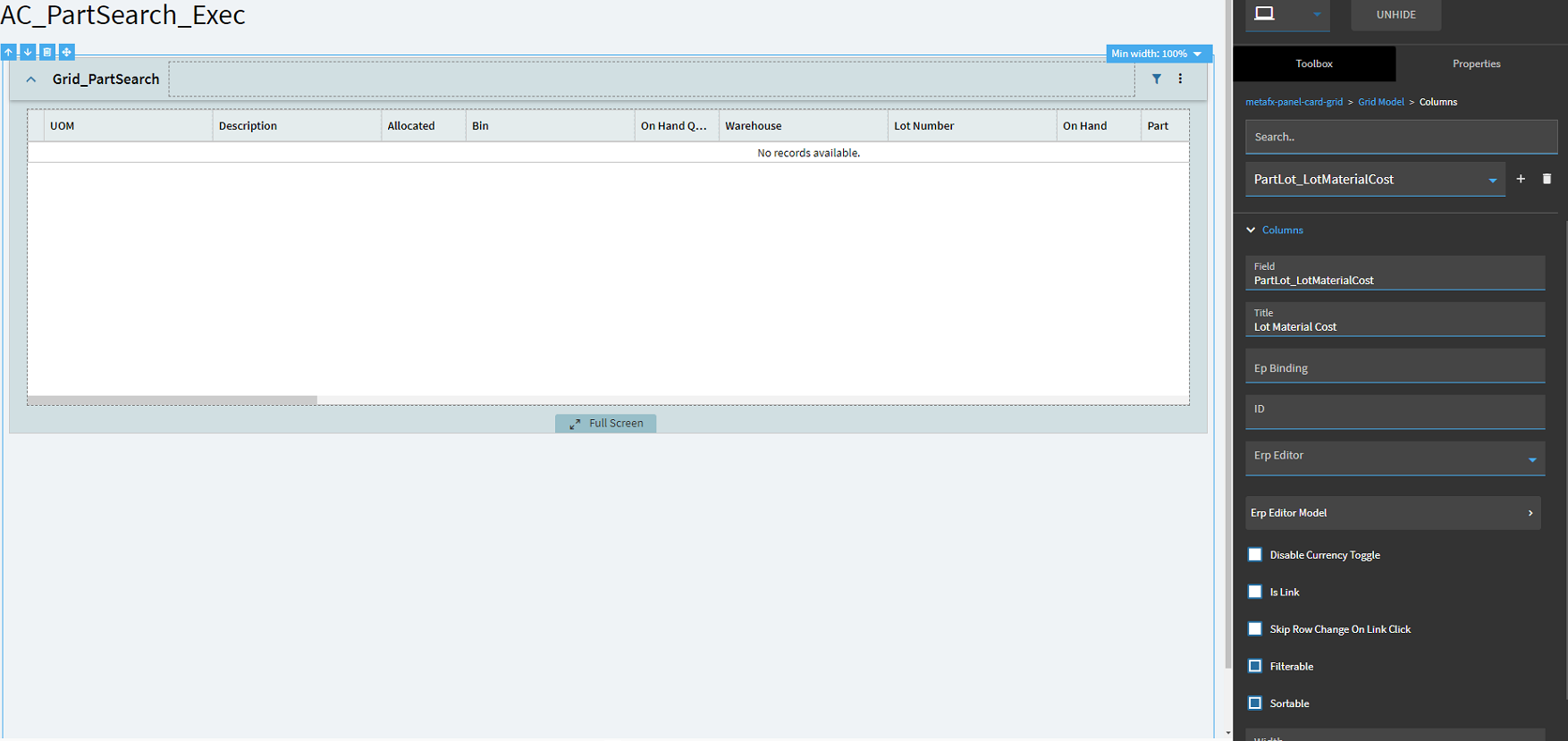Click the Warehouse column header
Viewport: 1568px width, 741px height.
(x=803, y=126)
